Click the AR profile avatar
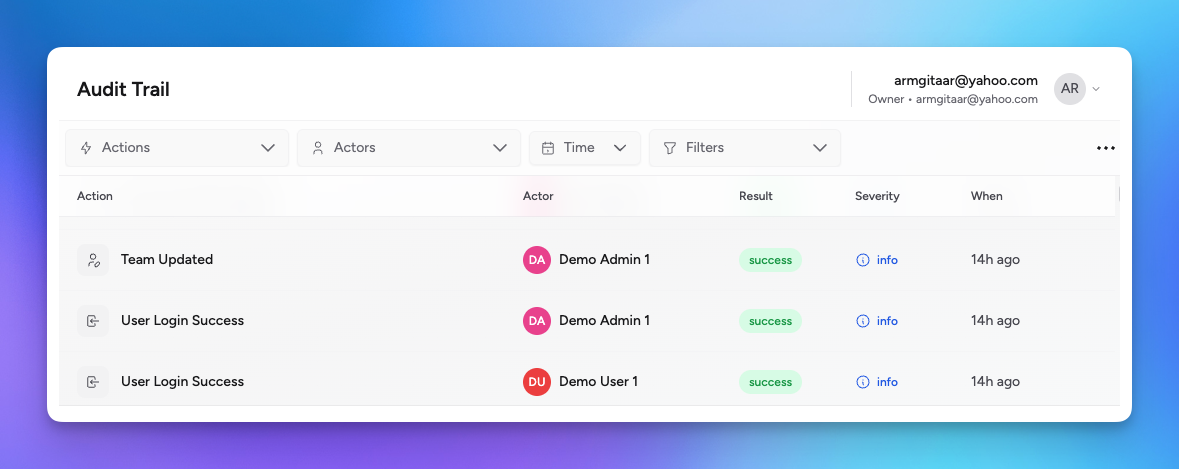 pyautogui.click(x=1069, y=89)
